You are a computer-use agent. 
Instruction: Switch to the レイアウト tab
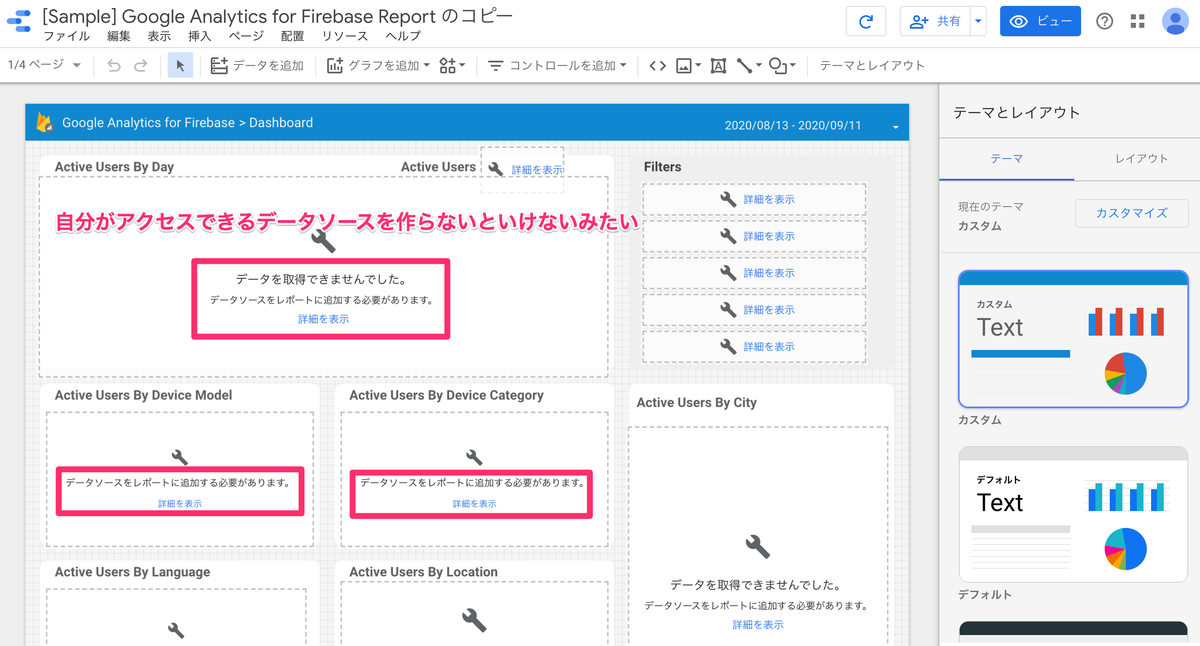tap(1141, 158)
